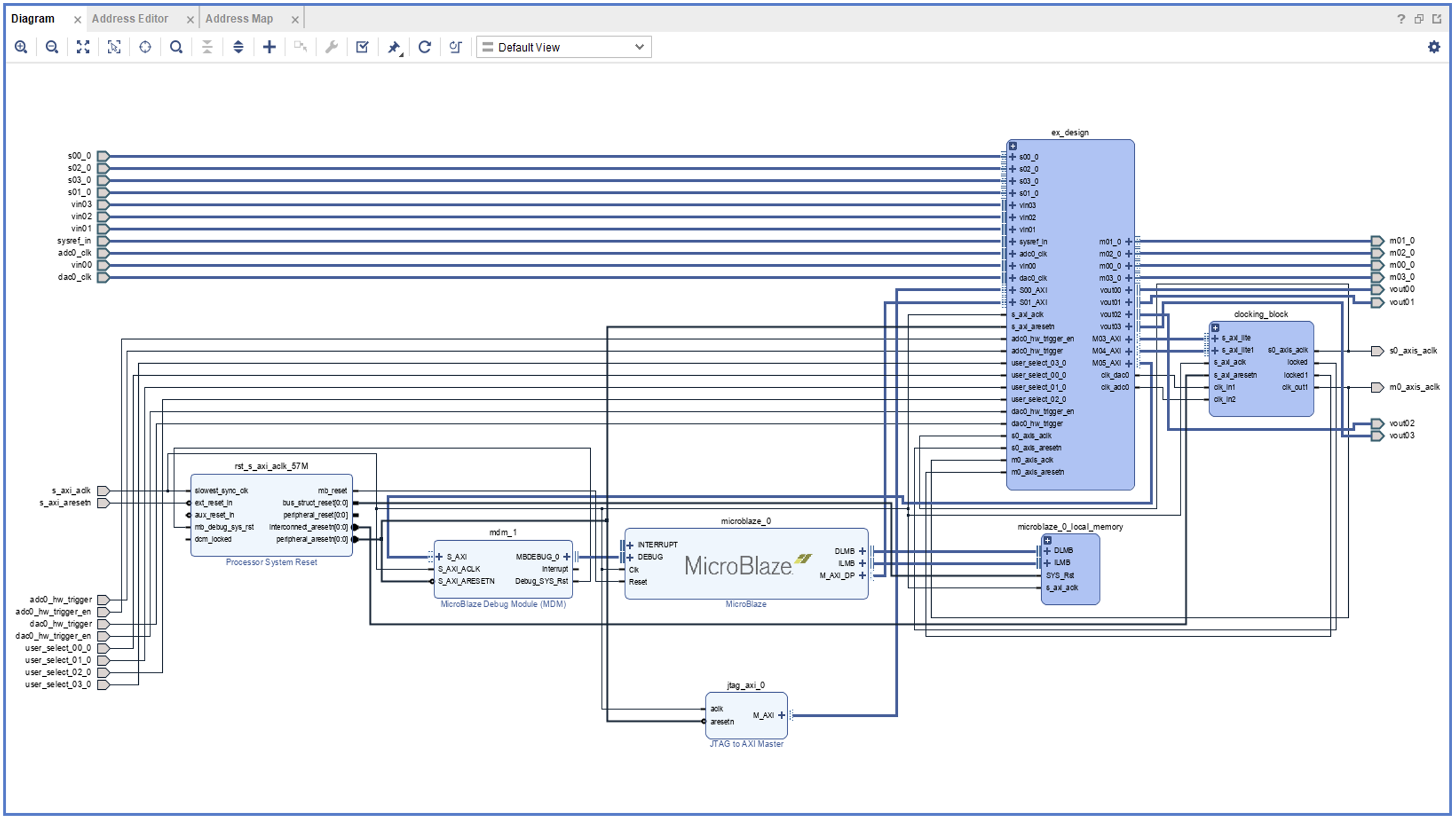Select the Default View dropdown
This screenshot has width=1456, height=820.
(564, 47)
